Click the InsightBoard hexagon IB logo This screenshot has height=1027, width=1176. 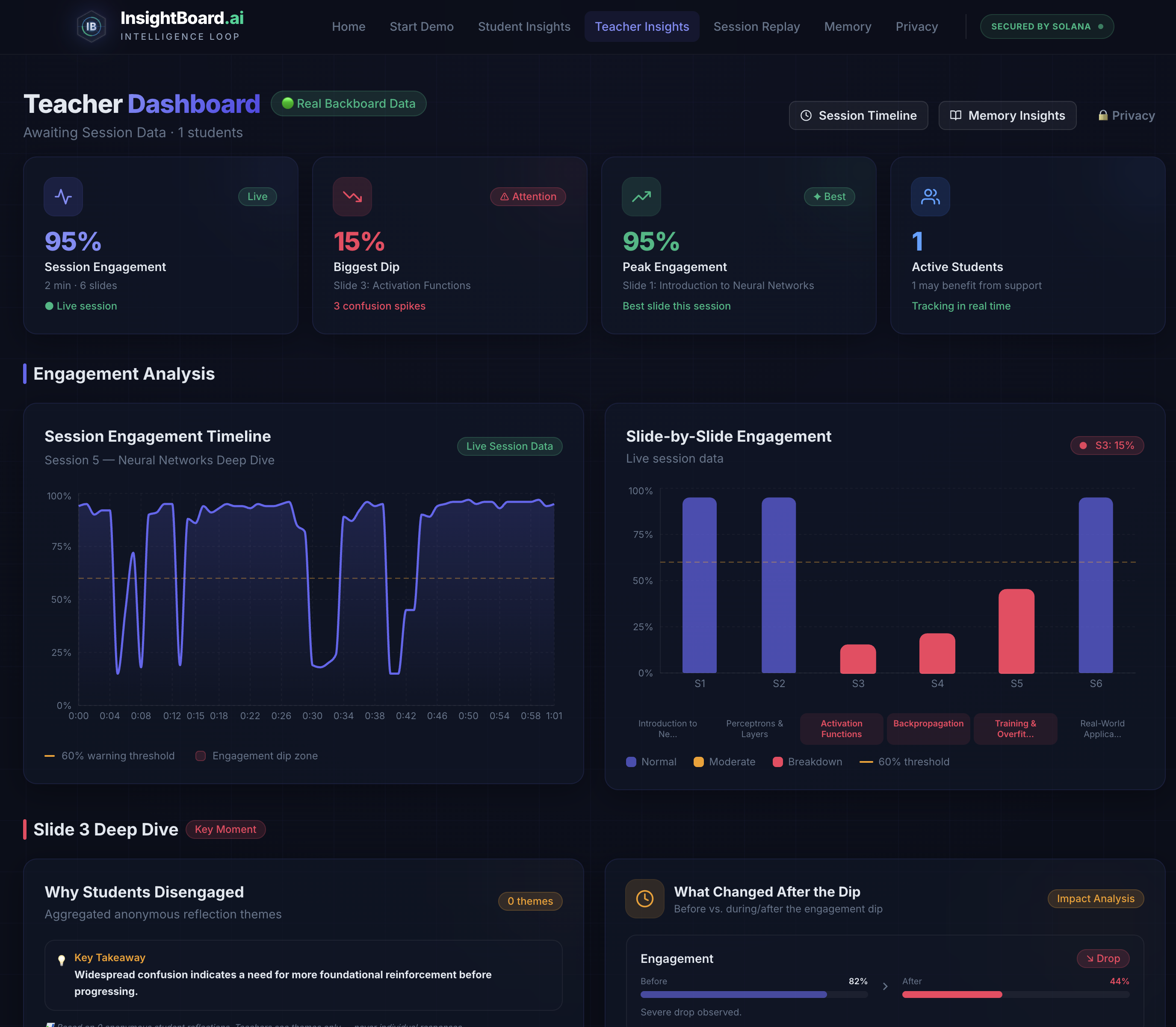pos(91,27)
